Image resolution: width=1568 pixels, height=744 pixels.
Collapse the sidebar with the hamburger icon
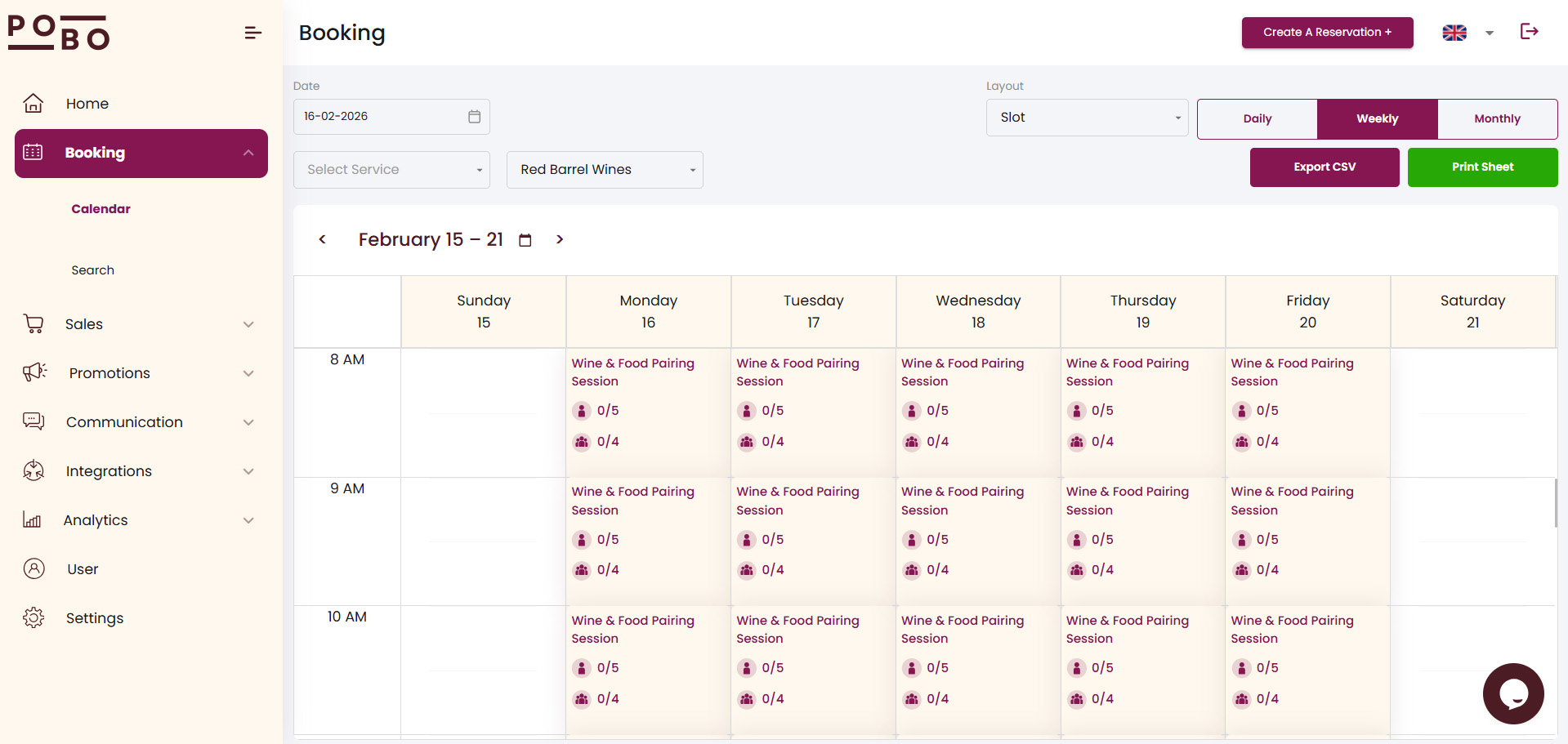pos(252,33)
